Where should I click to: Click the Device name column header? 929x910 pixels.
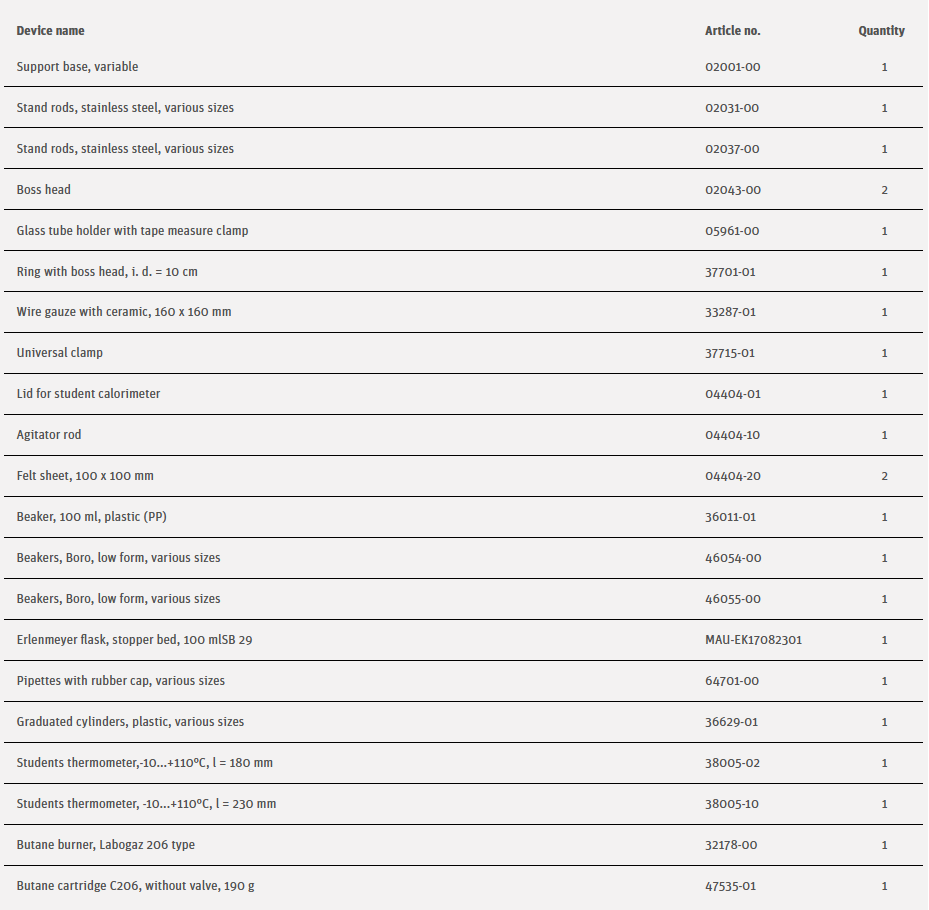50,31
